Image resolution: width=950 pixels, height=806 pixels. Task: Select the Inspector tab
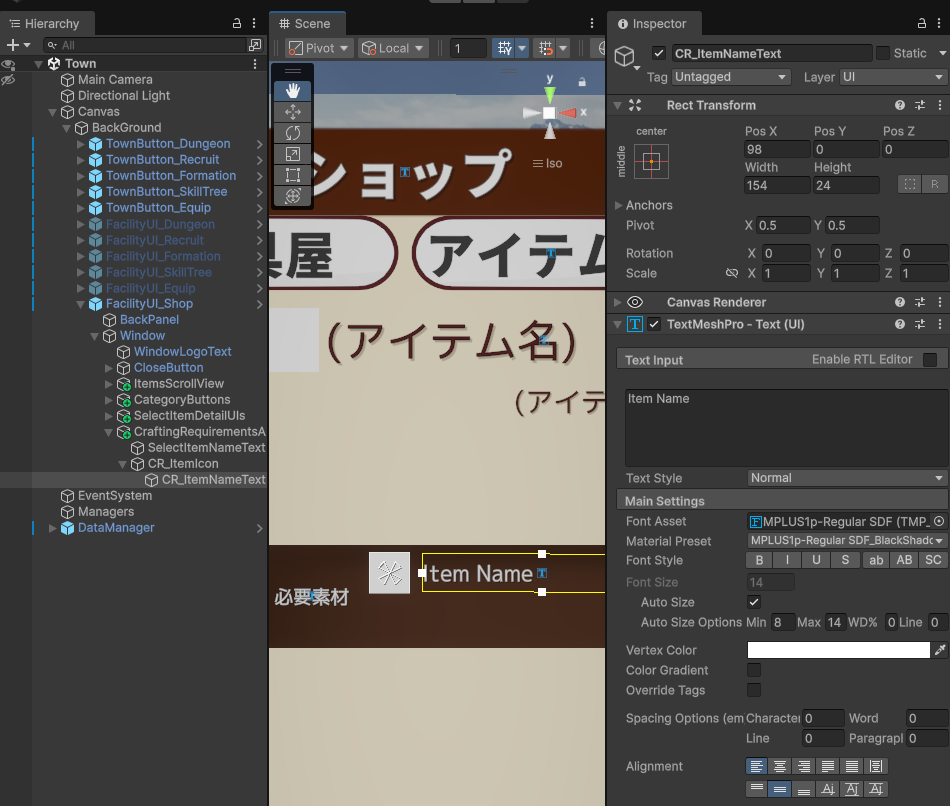(x=653, y=23)
